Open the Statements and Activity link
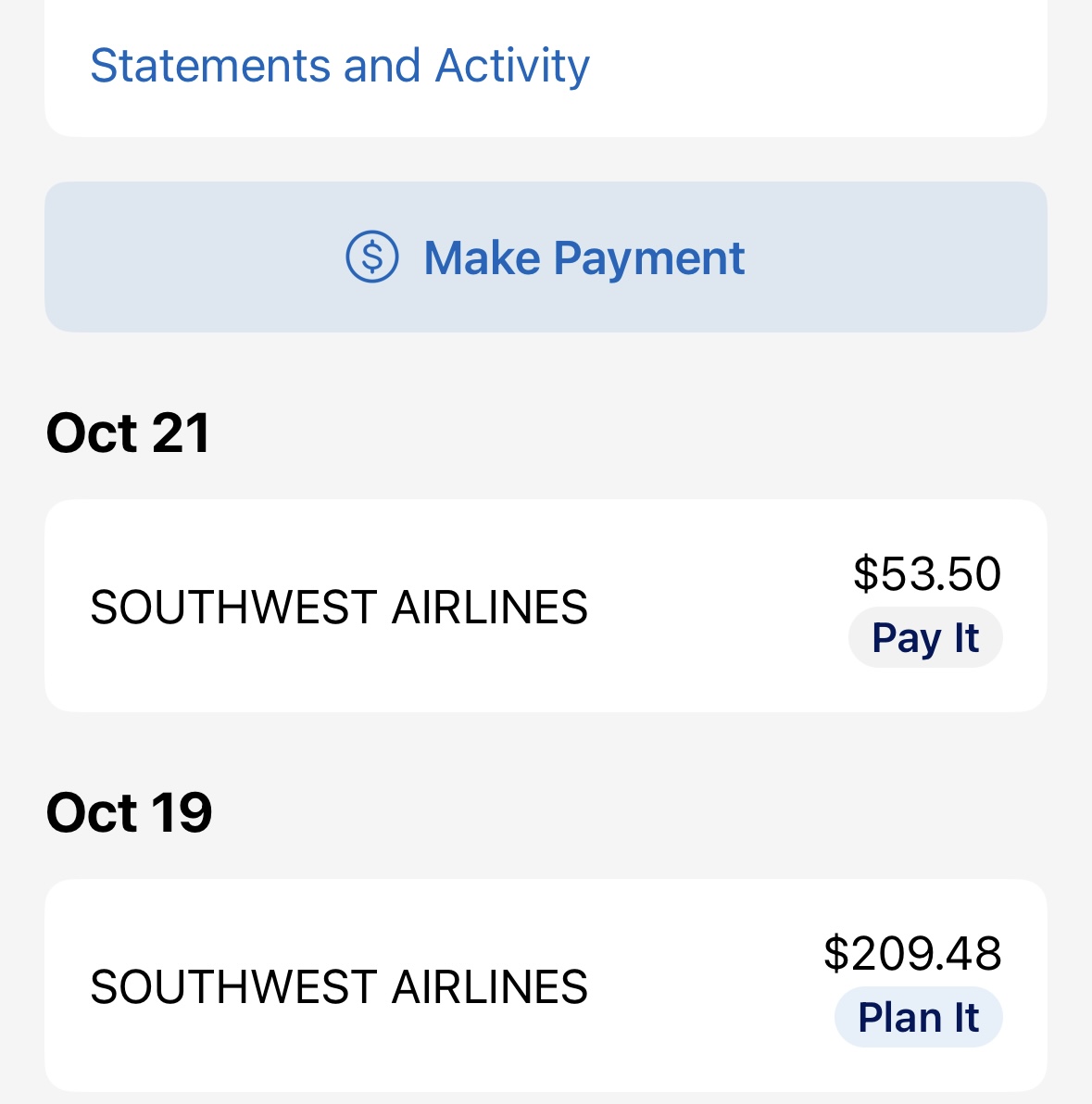Image resolution: width=1092 pixels, height=1104 pixels. click(340, 66)
